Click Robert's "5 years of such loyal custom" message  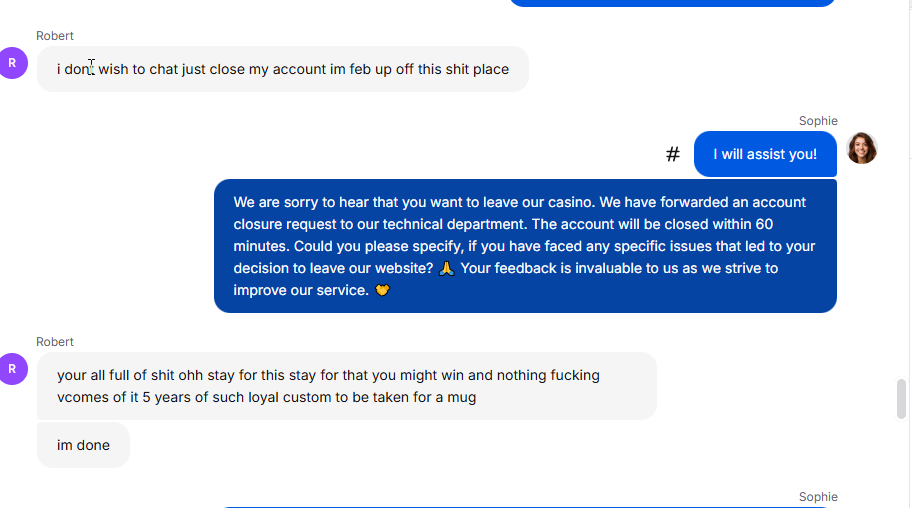[347, 386]
